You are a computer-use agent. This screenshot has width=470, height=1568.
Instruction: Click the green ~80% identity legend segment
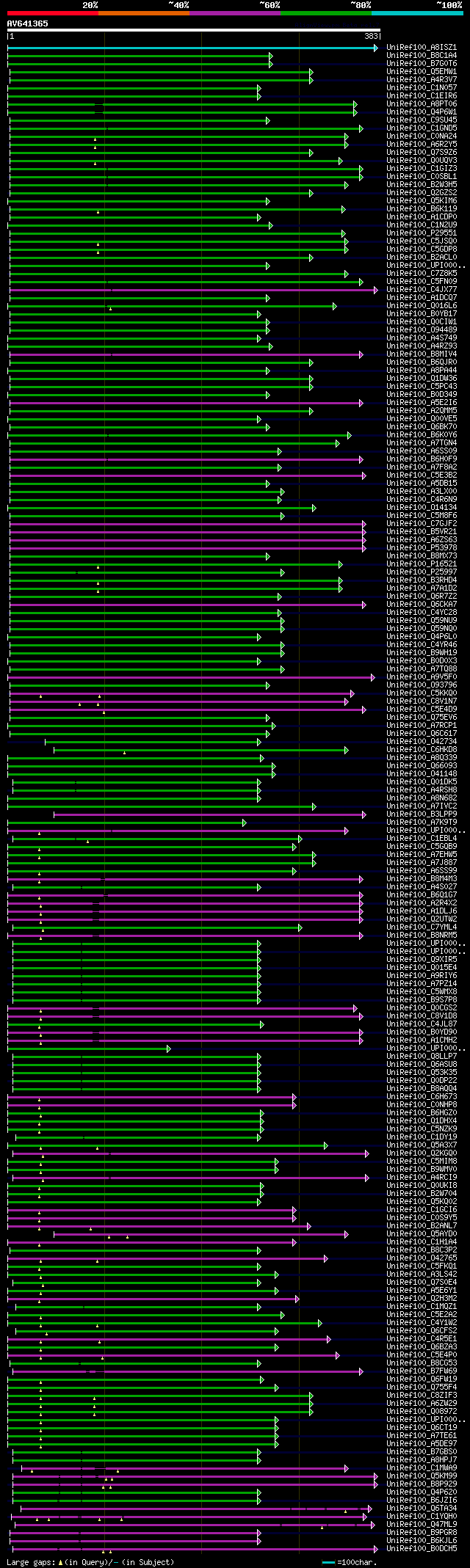pyautogui.click(x=325, y=12)
